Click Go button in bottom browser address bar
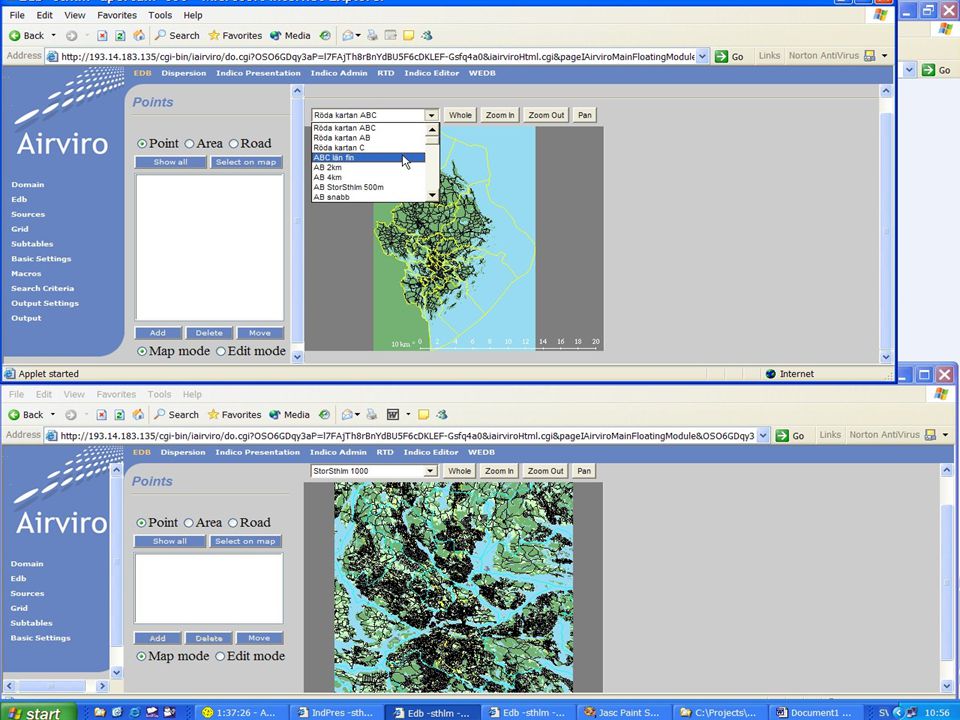Viewport: 960px width, 720px height. pos(790,435)
